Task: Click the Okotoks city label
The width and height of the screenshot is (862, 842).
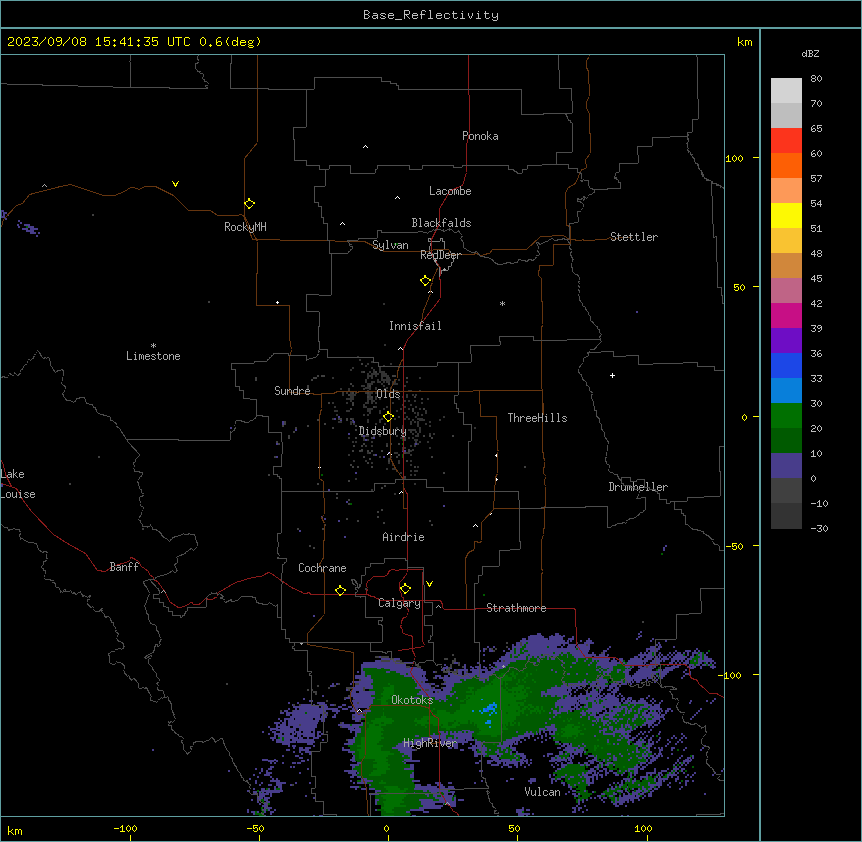Action: click(412, 700)
